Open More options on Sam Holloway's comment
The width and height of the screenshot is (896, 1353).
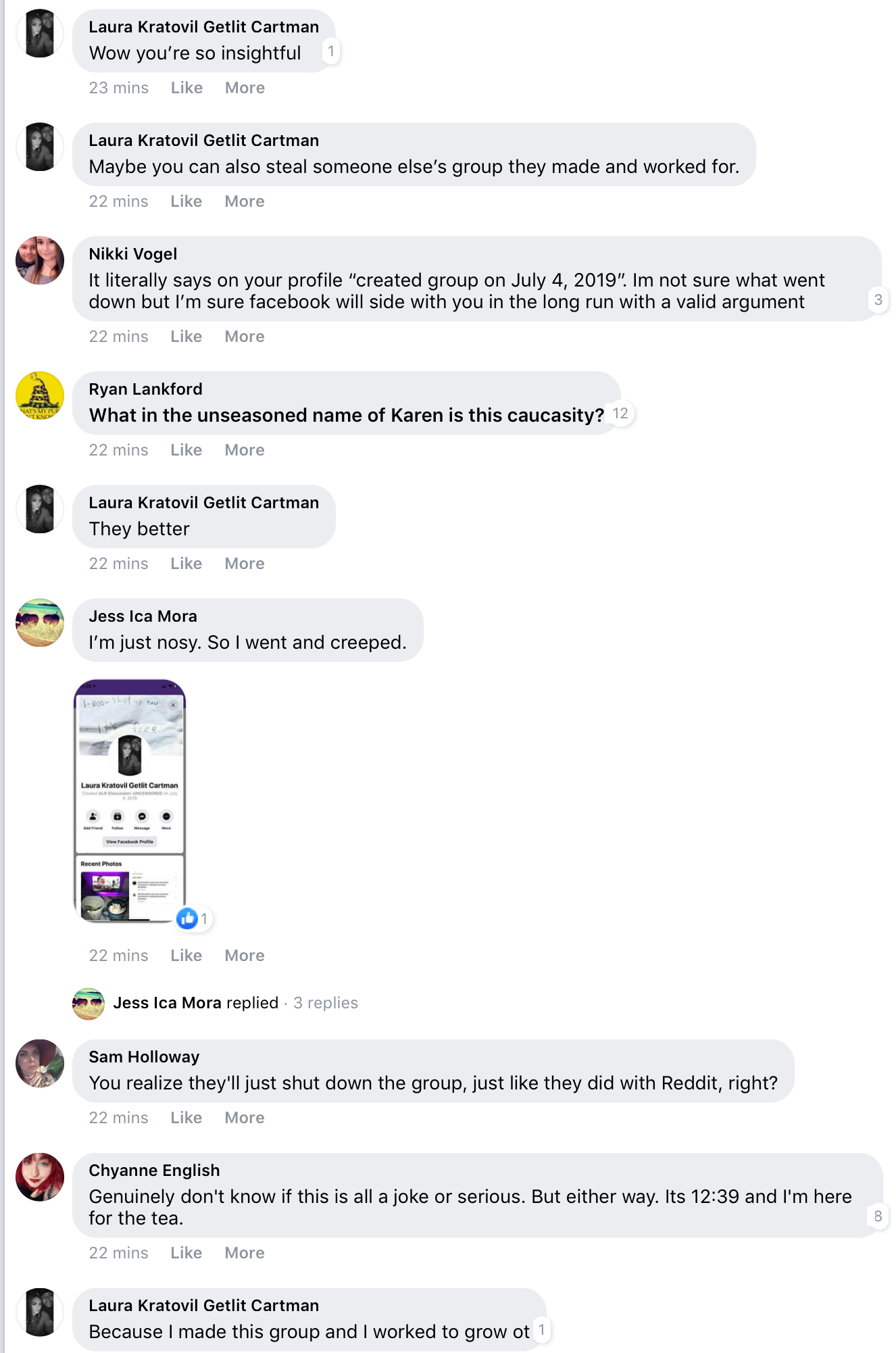pyautogui.click(x=245, y=1118)
